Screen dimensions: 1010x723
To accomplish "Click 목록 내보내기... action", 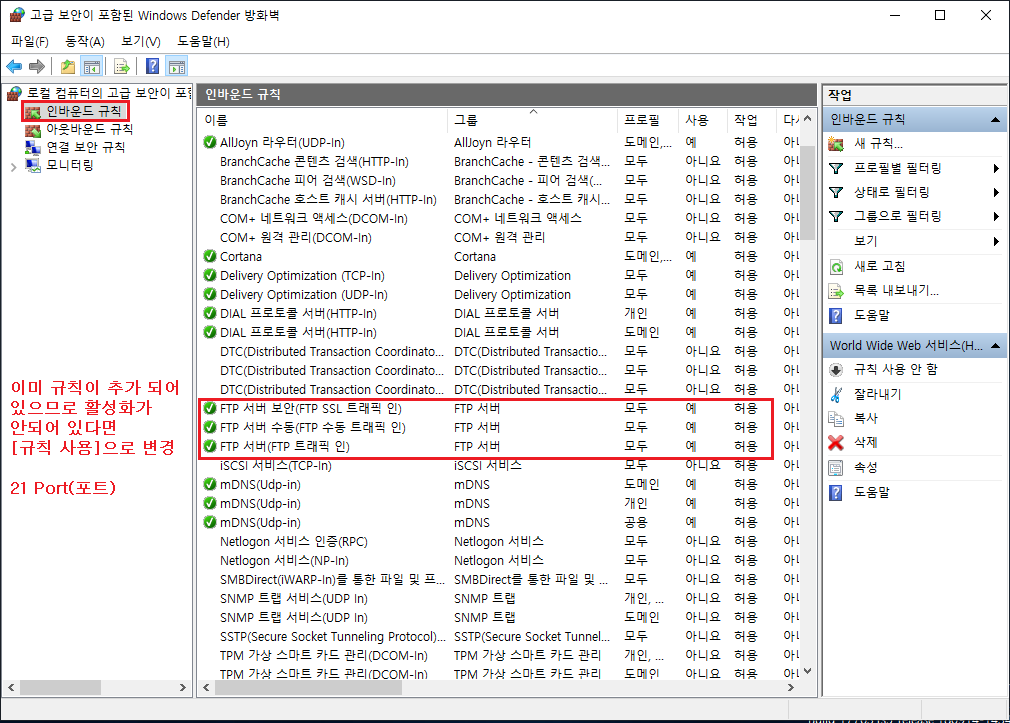I will 896,290.
